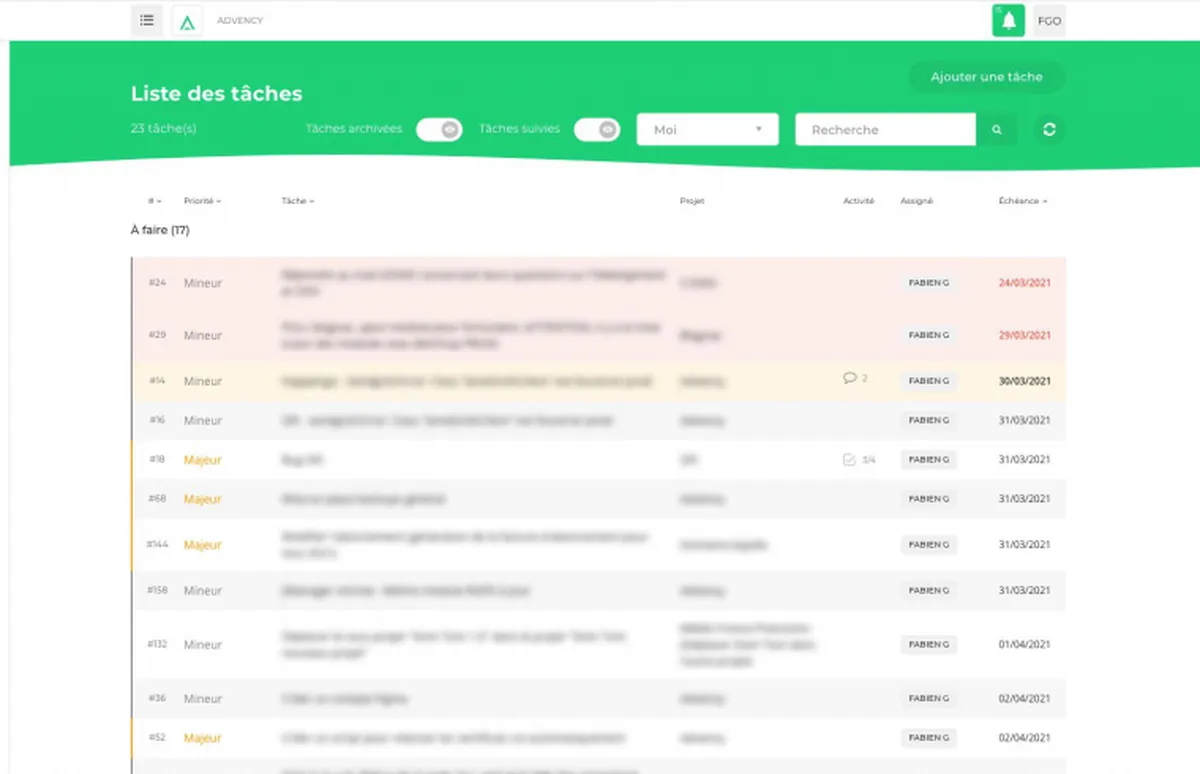Click the Activité column header

(x=858, y=201)
